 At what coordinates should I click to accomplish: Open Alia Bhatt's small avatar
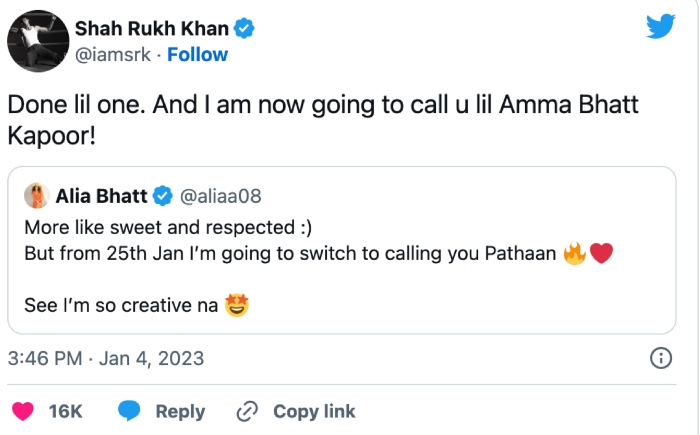pos(36,195)
